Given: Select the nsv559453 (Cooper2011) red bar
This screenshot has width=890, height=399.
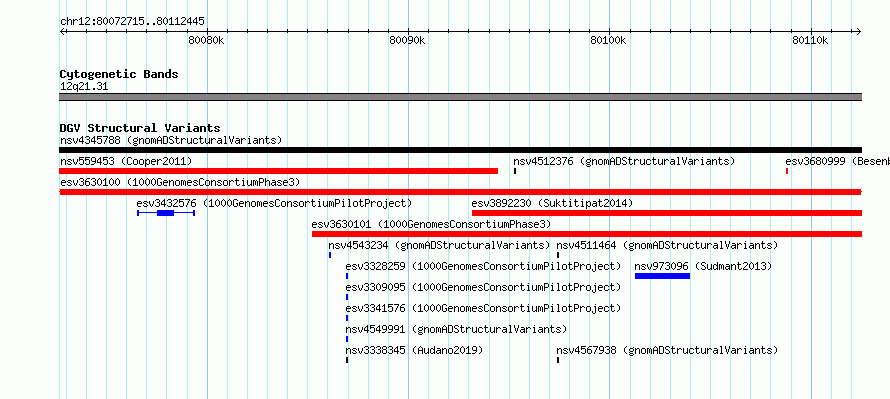Looking at the screenshot, I should point(279,171).
